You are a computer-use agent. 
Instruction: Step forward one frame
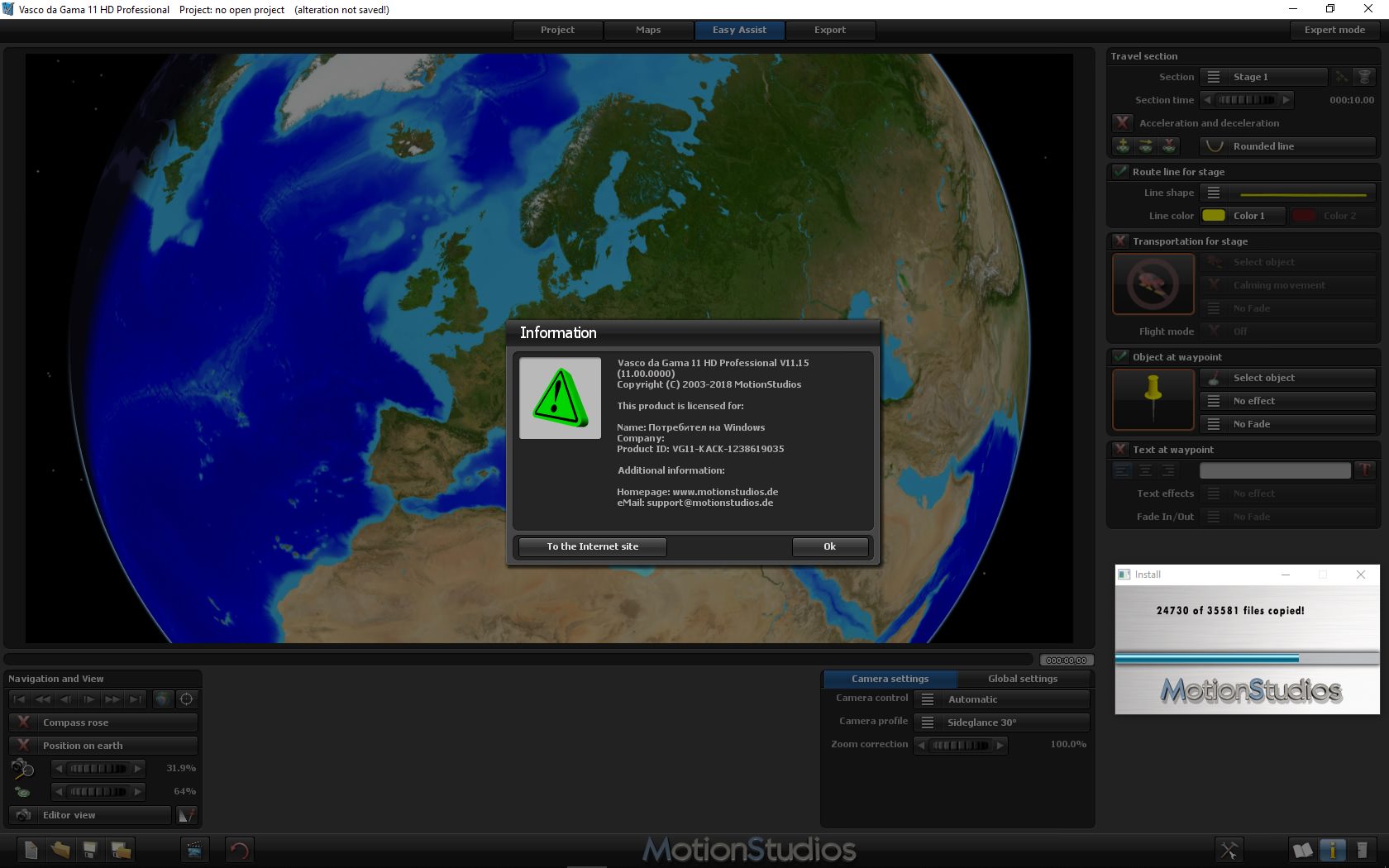click(x=89, y=699)
